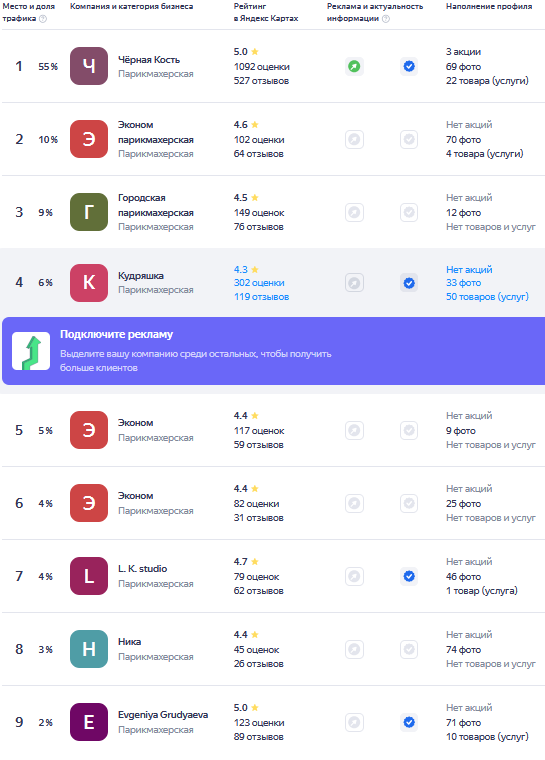
Task: Open the green Городская парикмахерская logo
Action: tap(89, 212)
